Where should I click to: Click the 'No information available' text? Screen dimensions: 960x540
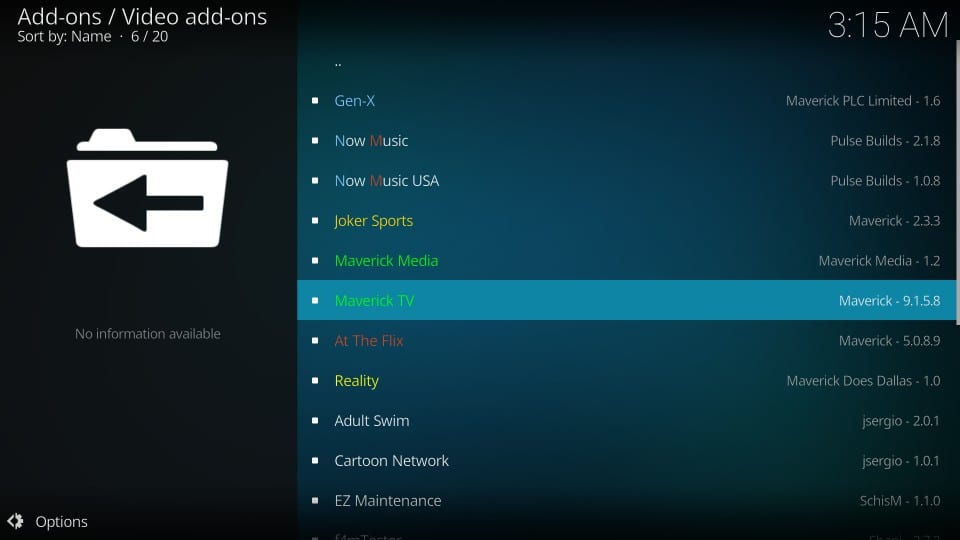click(148, 334)
